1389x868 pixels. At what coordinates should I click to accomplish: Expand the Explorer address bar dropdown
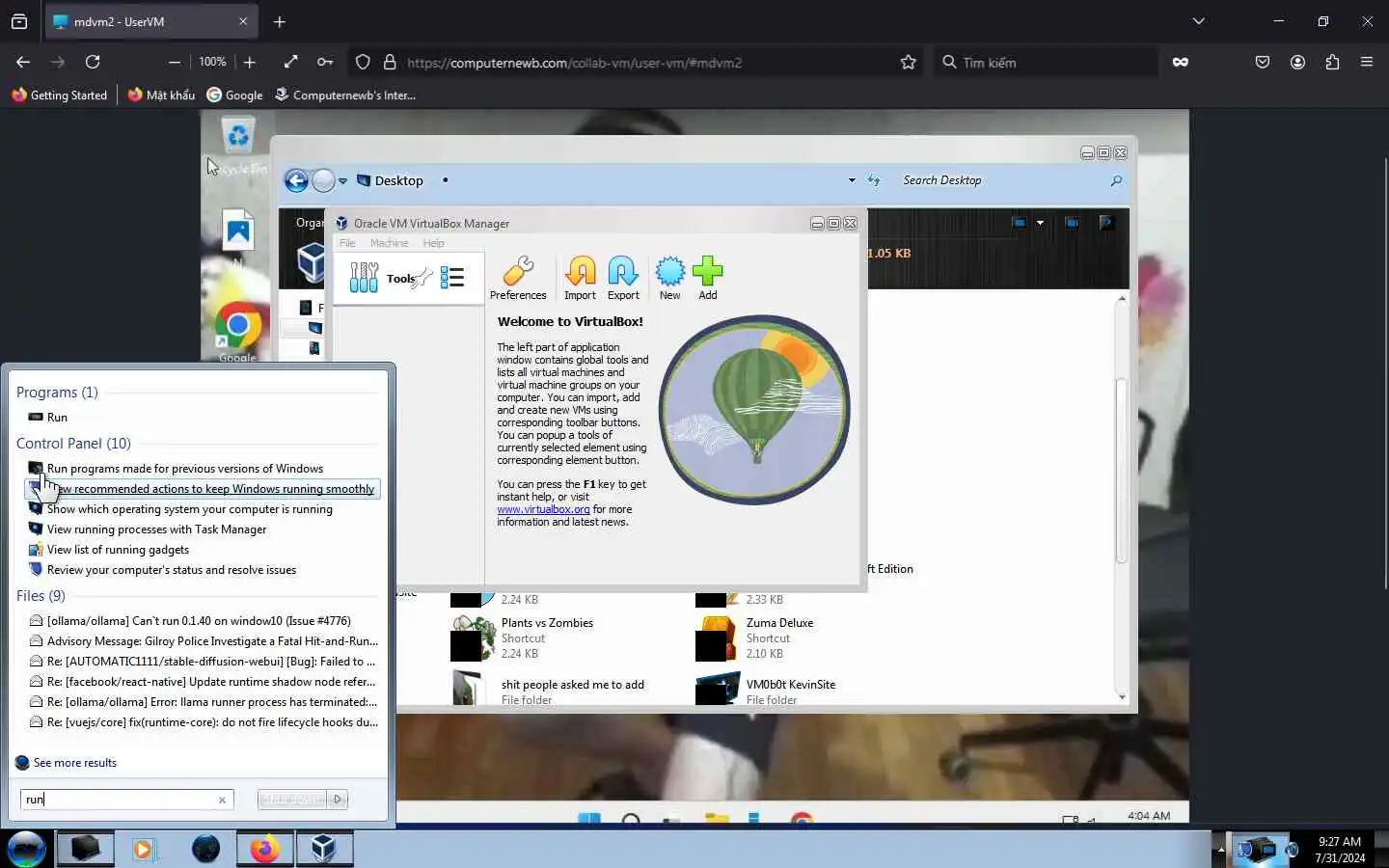[852, 180]
